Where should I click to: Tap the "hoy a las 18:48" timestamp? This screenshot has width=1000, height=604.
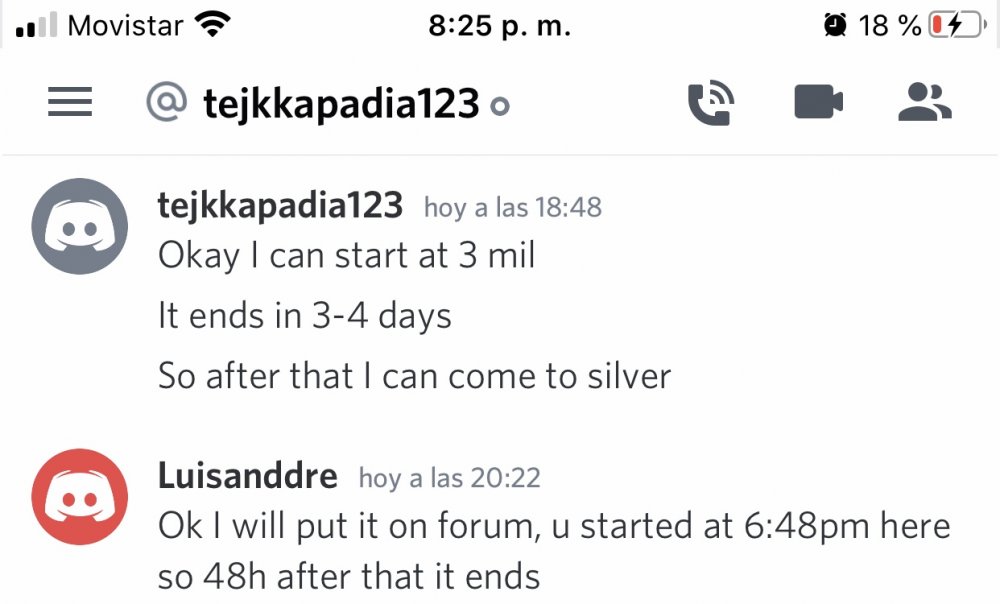[x=513, y=208]
